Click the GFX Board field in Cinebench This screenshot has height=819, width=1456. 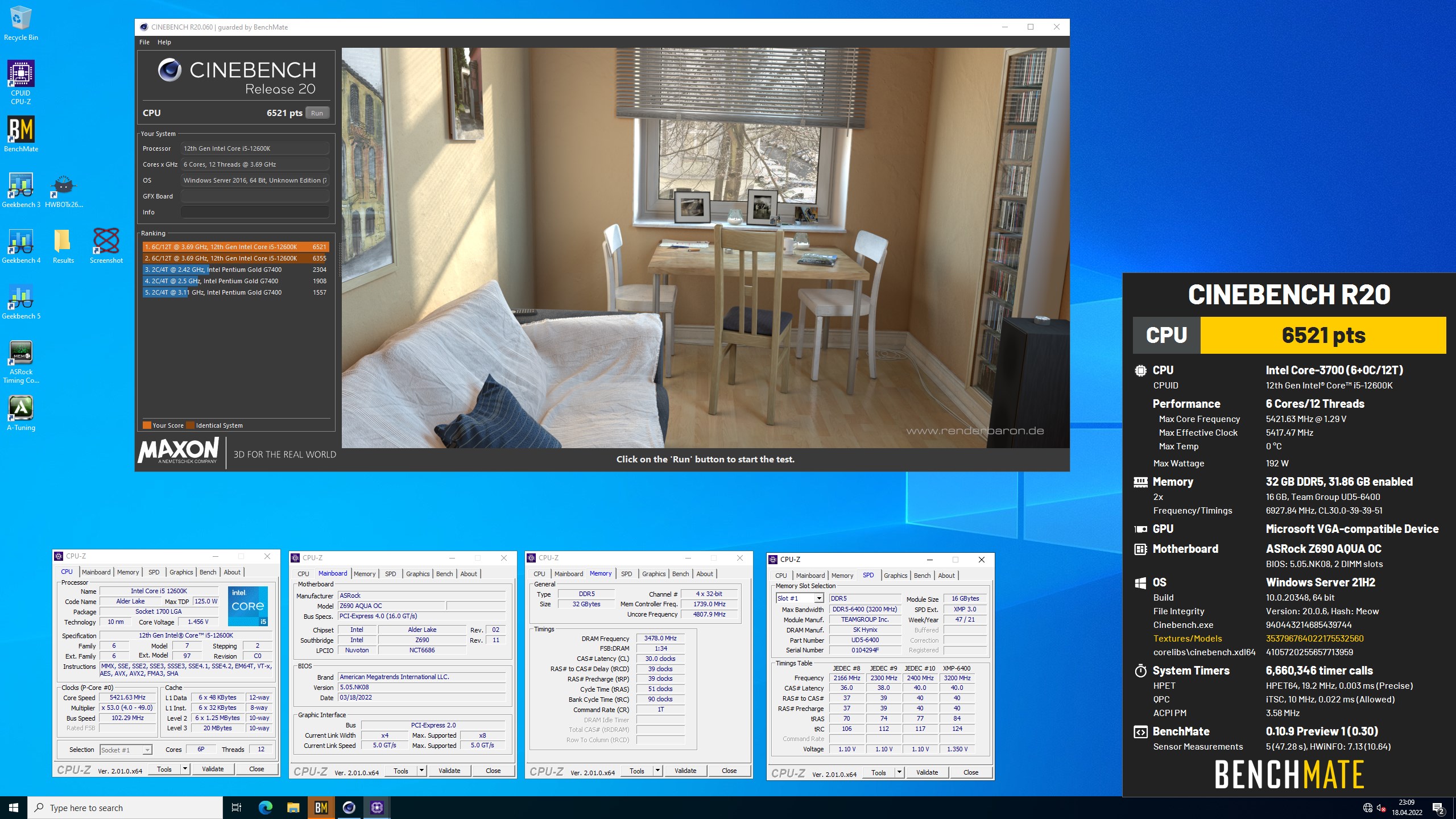(255, 196)
